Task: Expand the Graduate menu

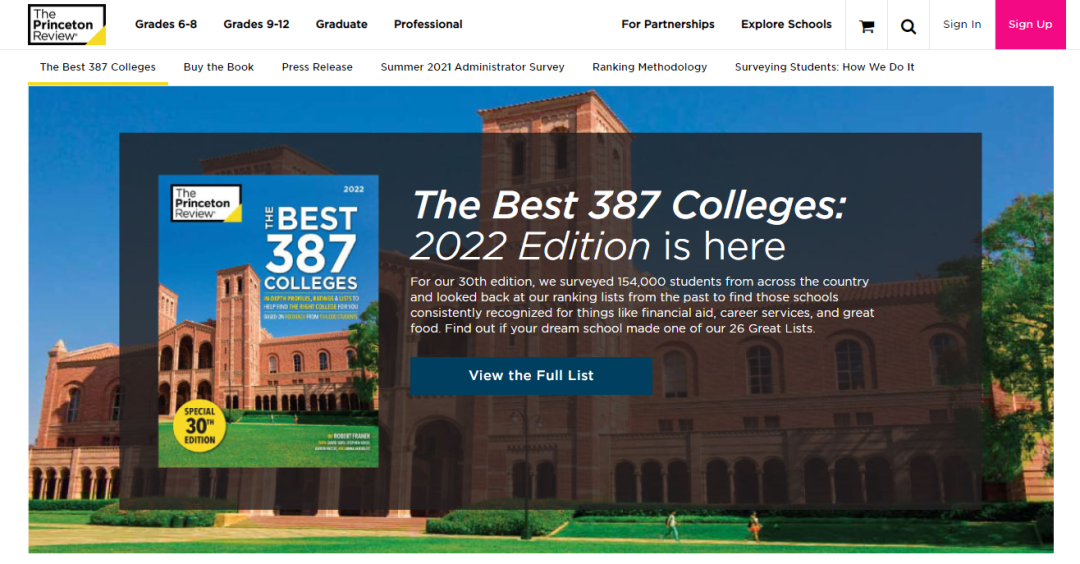Action: tap(342, 24)
